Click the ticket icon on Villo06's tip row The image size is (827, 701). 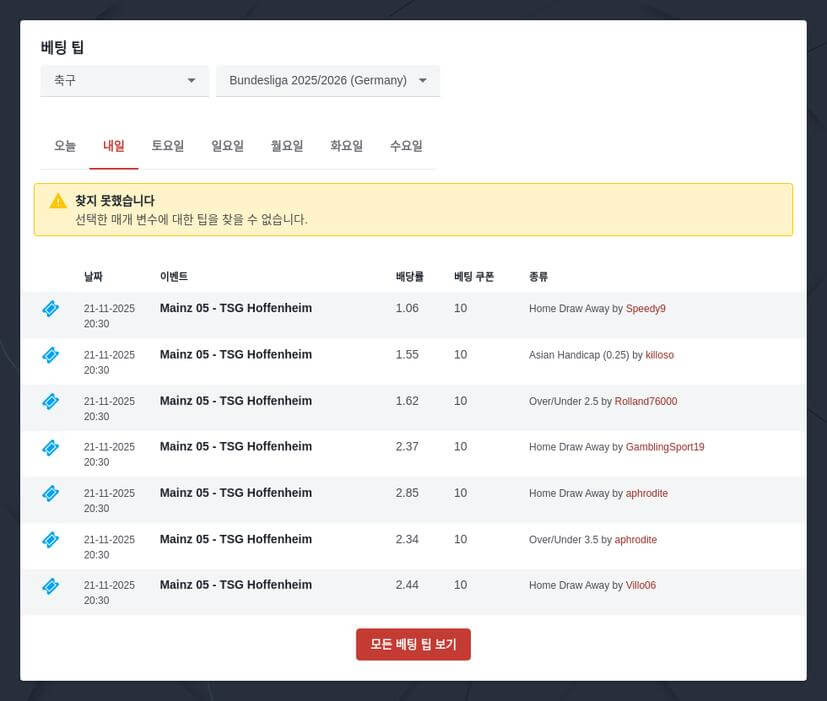click(50, 586)
